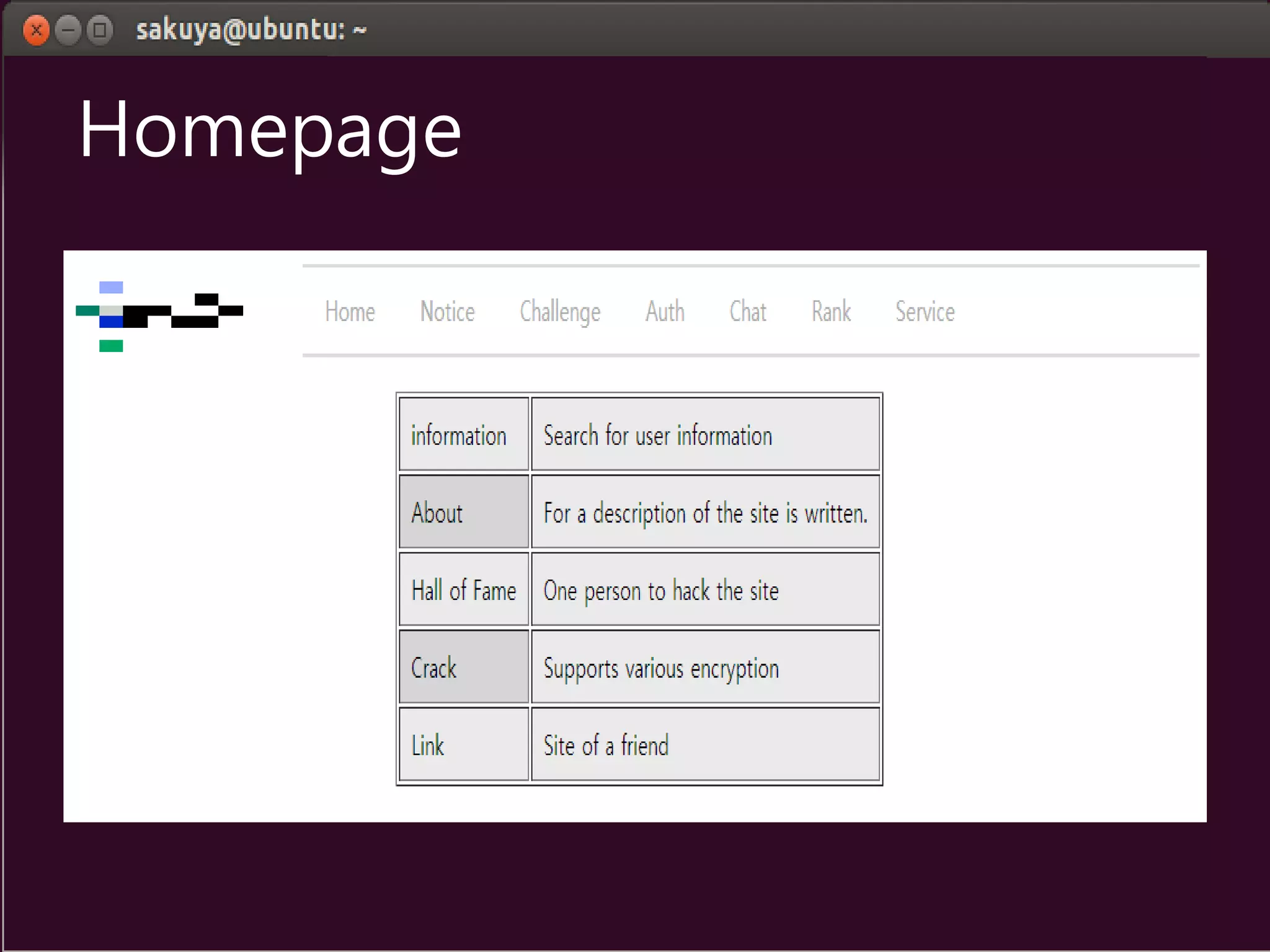Close the sakuya@ubuntu terminal window
The width and height of the screenshot is (1270, 952).
click(36, 30)
